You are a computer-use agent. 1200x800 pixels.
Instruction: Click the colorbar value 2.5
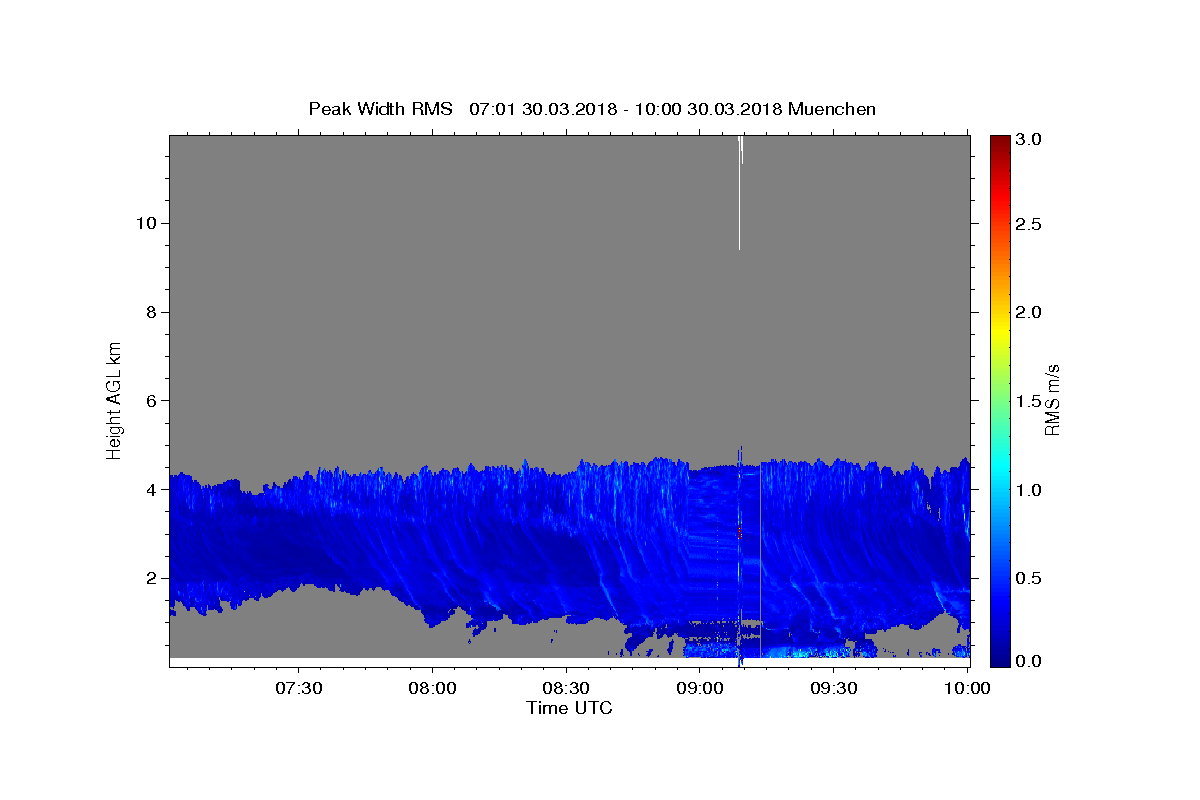pyautogui.click(x=1029, y=224)
